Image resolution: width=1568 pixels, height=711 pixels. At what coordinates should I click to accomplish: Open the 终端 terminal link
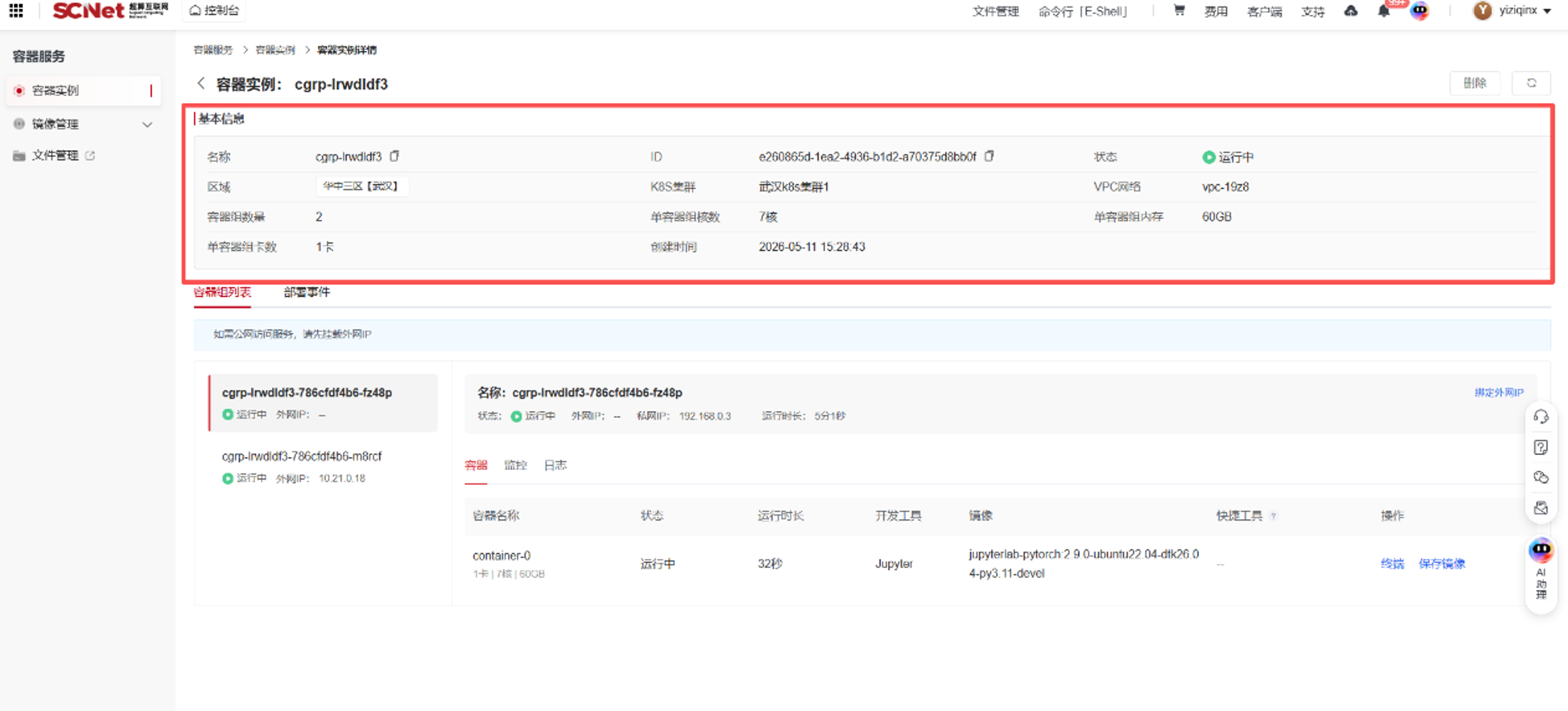pyautogui.click(x=1392, y=564)
